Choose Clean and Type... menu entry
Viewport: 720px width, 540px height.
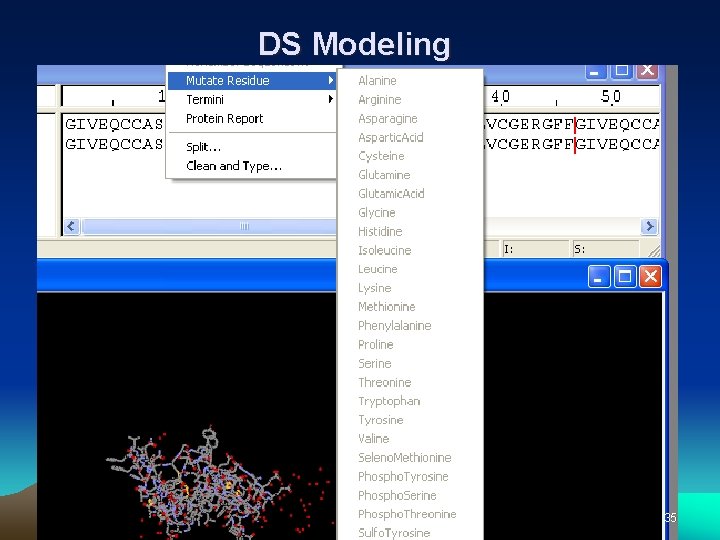pyautogui.click(x=252, y=166)
